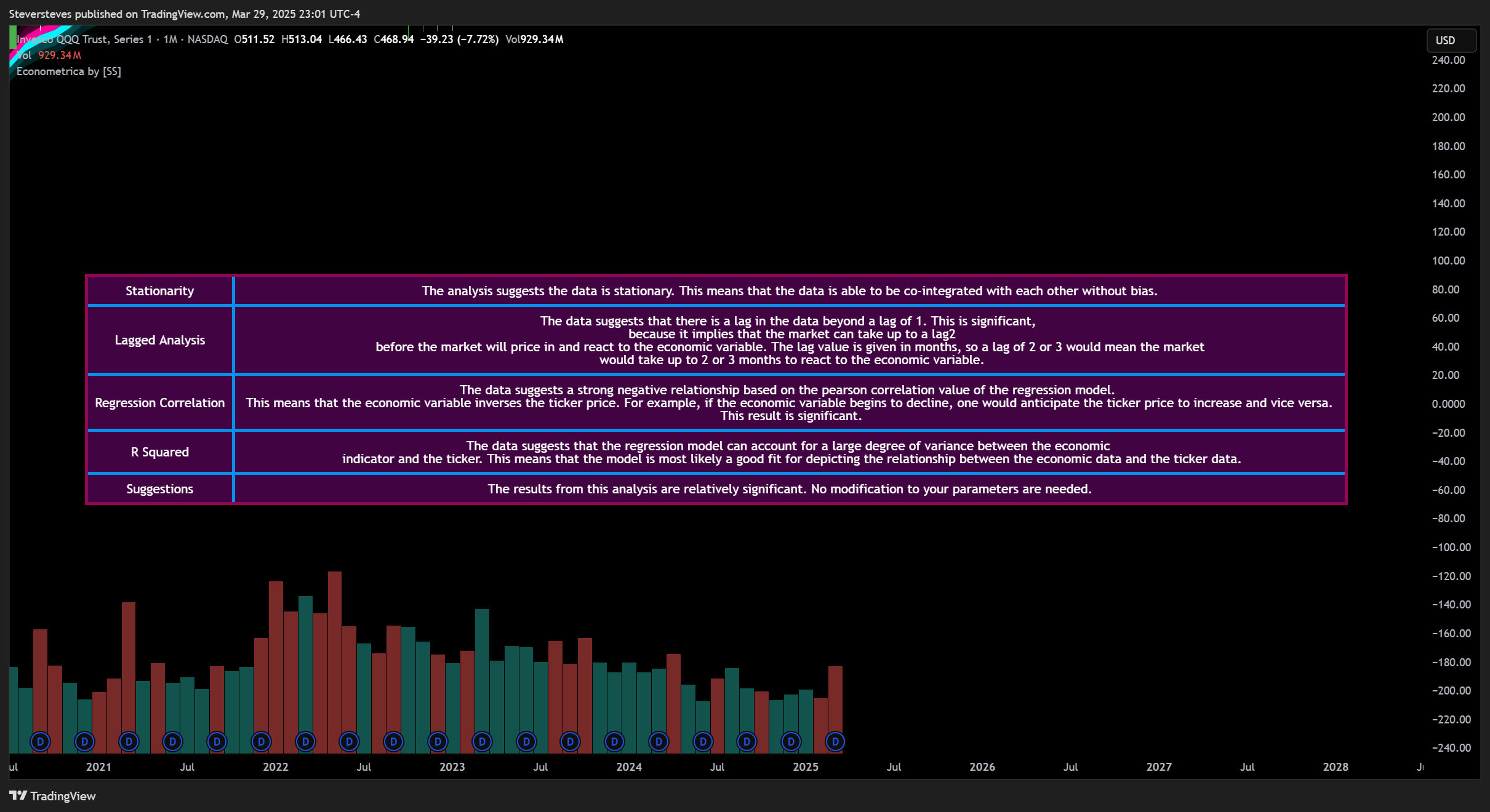
Task: Click the stationary data description text
Action: click(790, 291)
